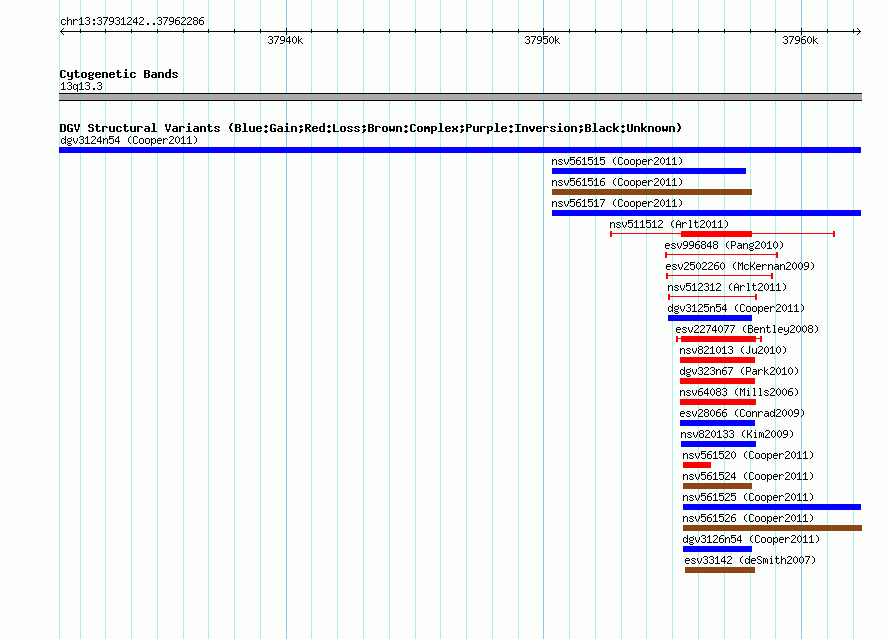Click the dgv323n67 (Park2010) label
Viewport: 890px width, 639px height.
pyautogui.click(x=739, y=371)
